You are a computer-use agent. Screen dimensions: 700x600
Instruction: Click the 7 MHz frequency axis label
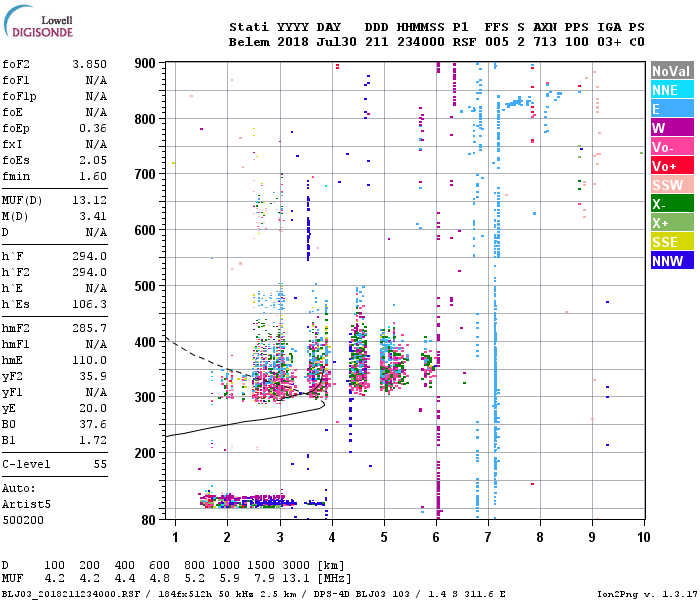(488, 537)
